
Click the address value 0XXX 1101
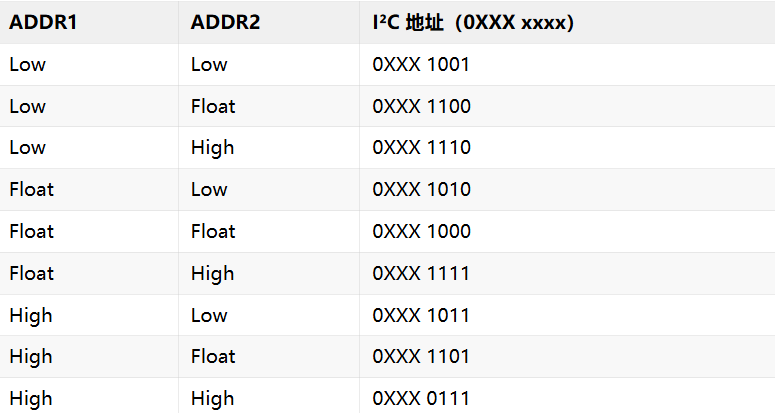(x=421, y=356)
